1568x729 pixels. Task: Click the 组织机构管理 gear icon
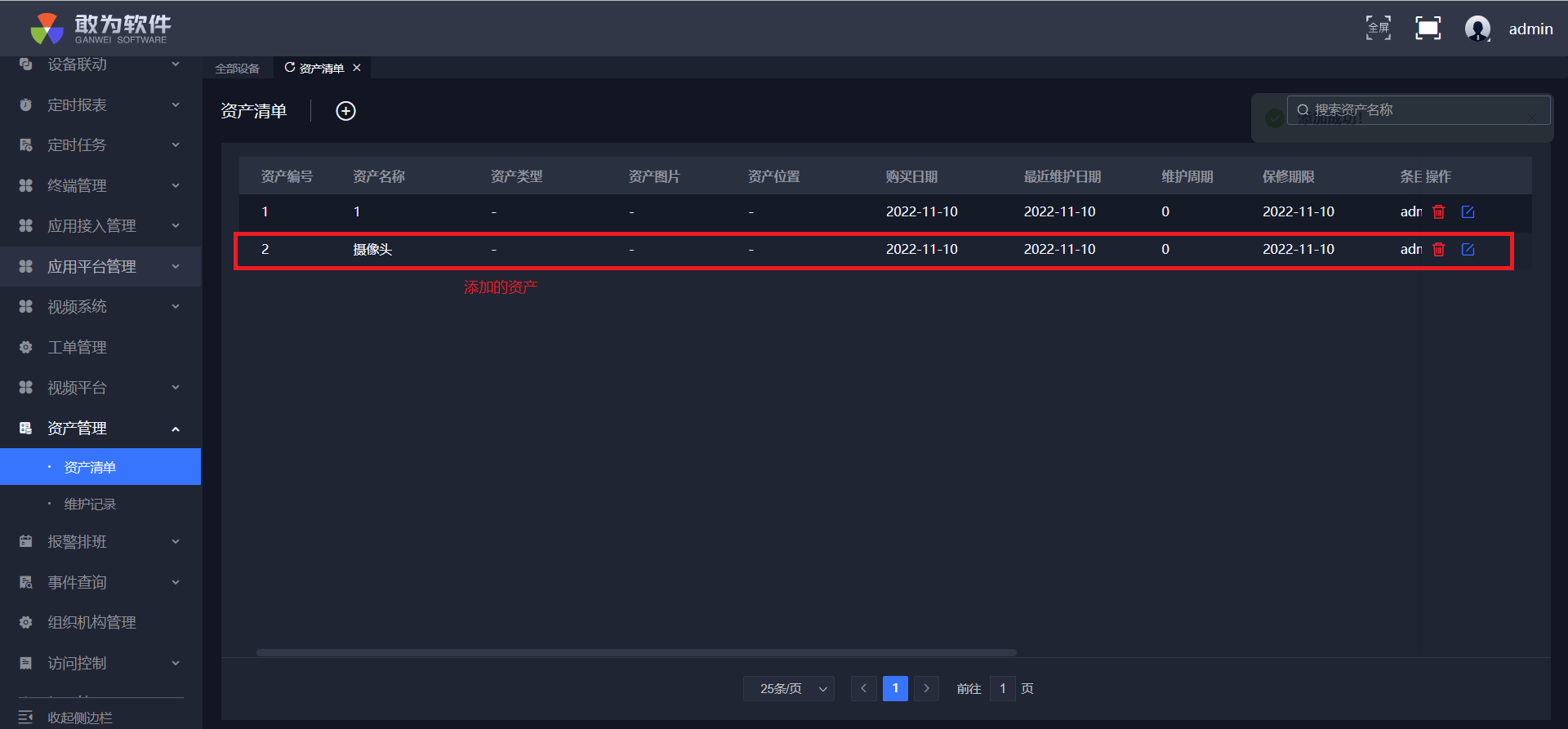26,622
